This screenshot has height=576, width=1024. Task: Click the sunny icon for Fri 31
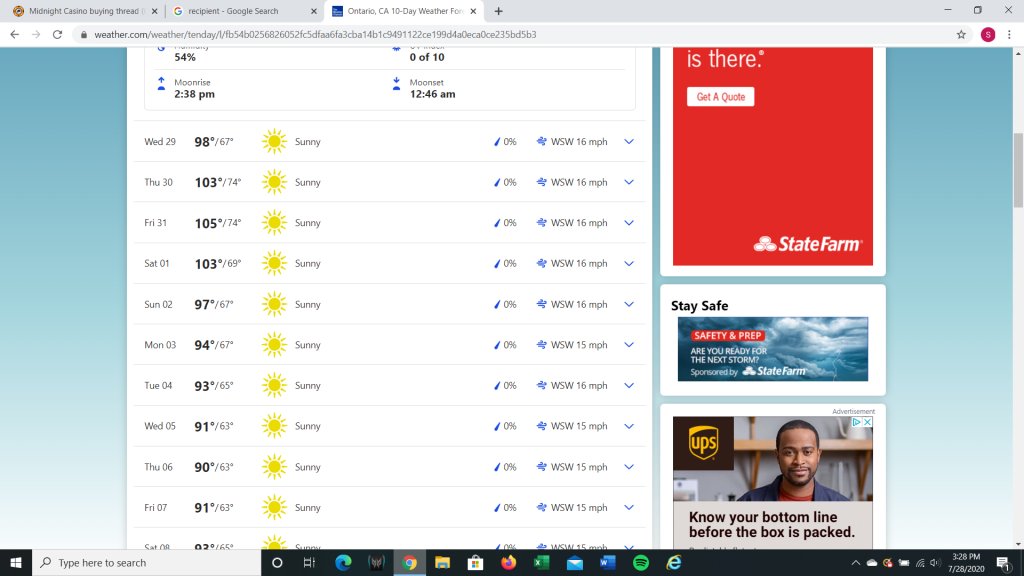tap(274, 223)
